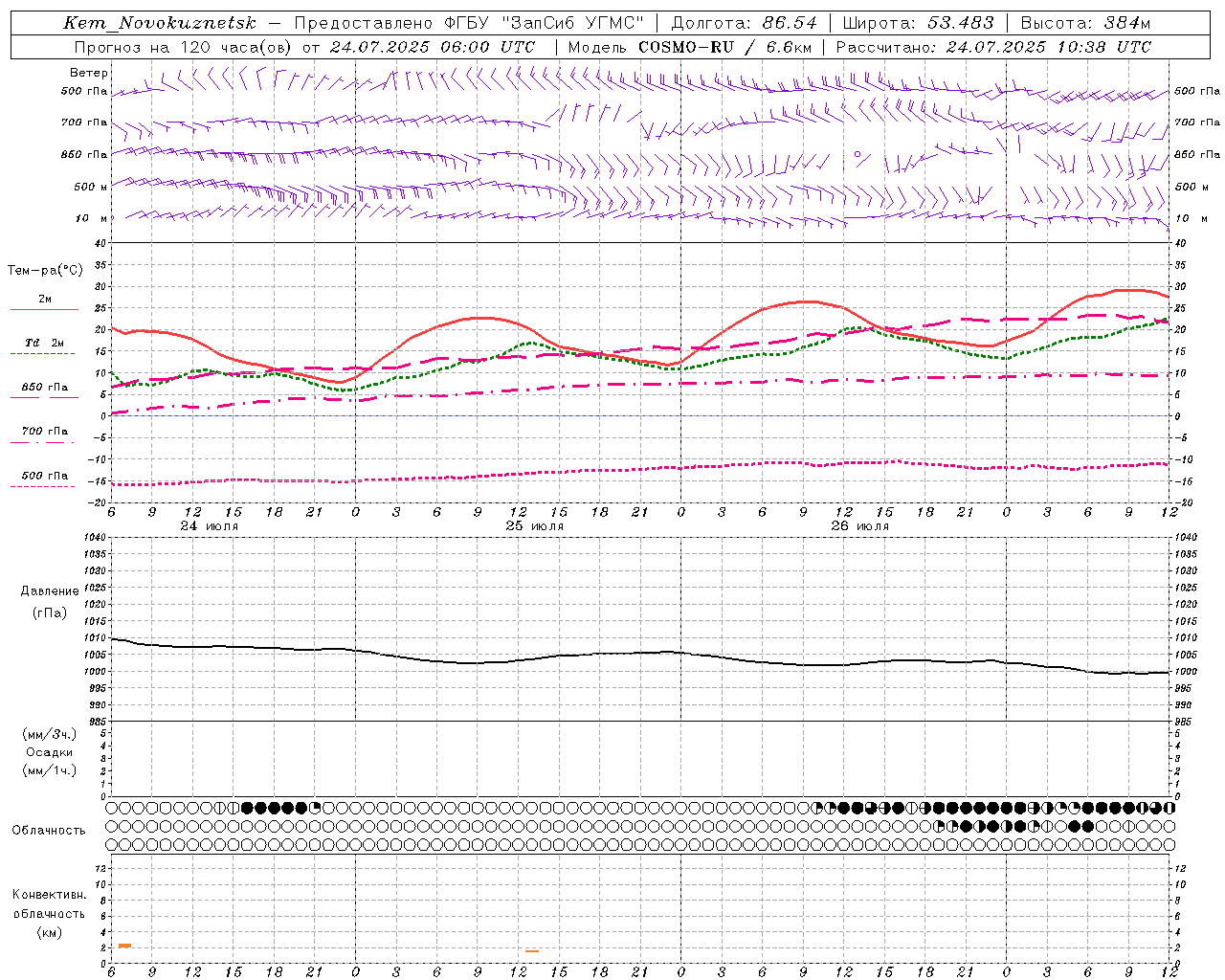Click the '24 июля' date label
This screenshot has height=980, width=1225.
click(x=210, y=526)
